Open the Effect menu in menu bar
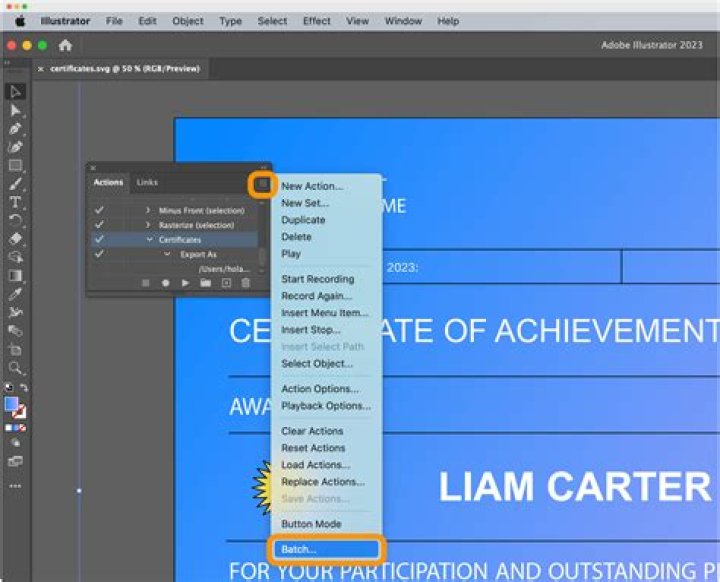Image resolution: width=720 pixels, height=582 pixels. [x=316, y=20]
